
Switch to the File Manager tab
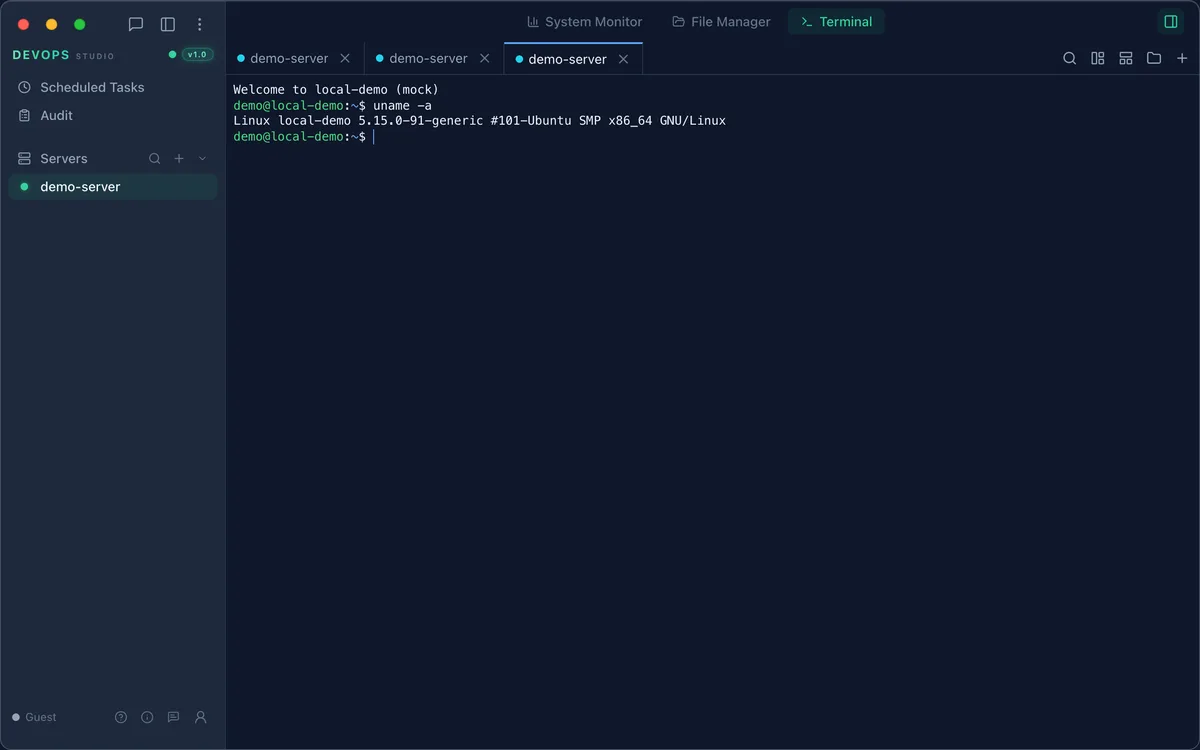721,22
